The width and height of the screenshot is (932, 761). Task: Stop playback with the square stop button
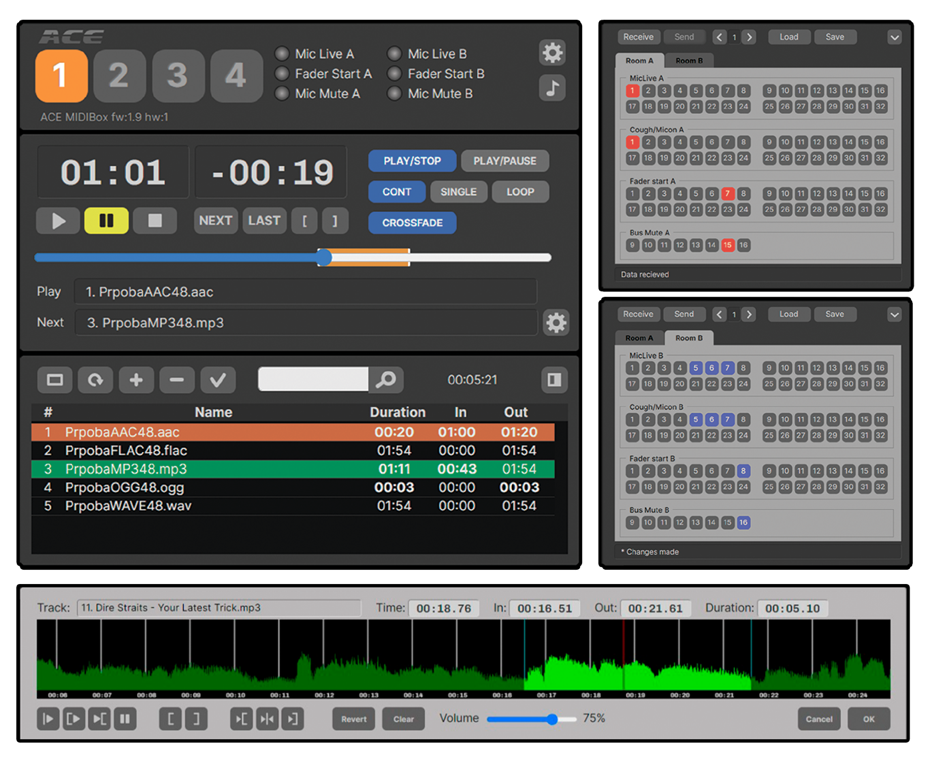point(155,221)
